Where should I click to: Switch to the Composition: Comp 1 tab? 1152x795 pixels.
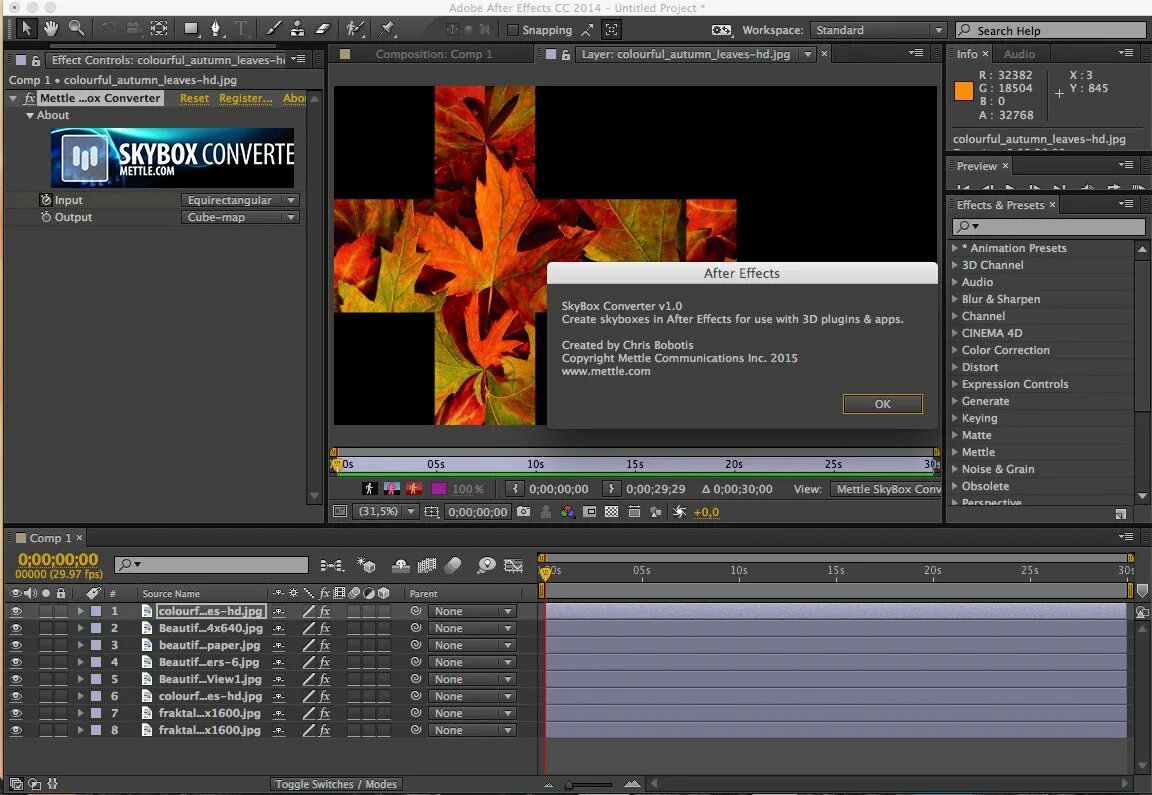pyautogui.click(x=433, y=54)
